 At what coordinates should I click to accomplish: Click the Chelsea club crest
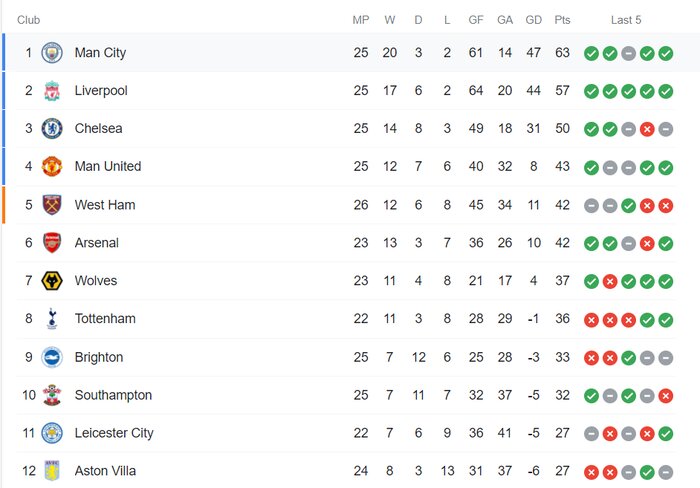[x=52, y=129]
